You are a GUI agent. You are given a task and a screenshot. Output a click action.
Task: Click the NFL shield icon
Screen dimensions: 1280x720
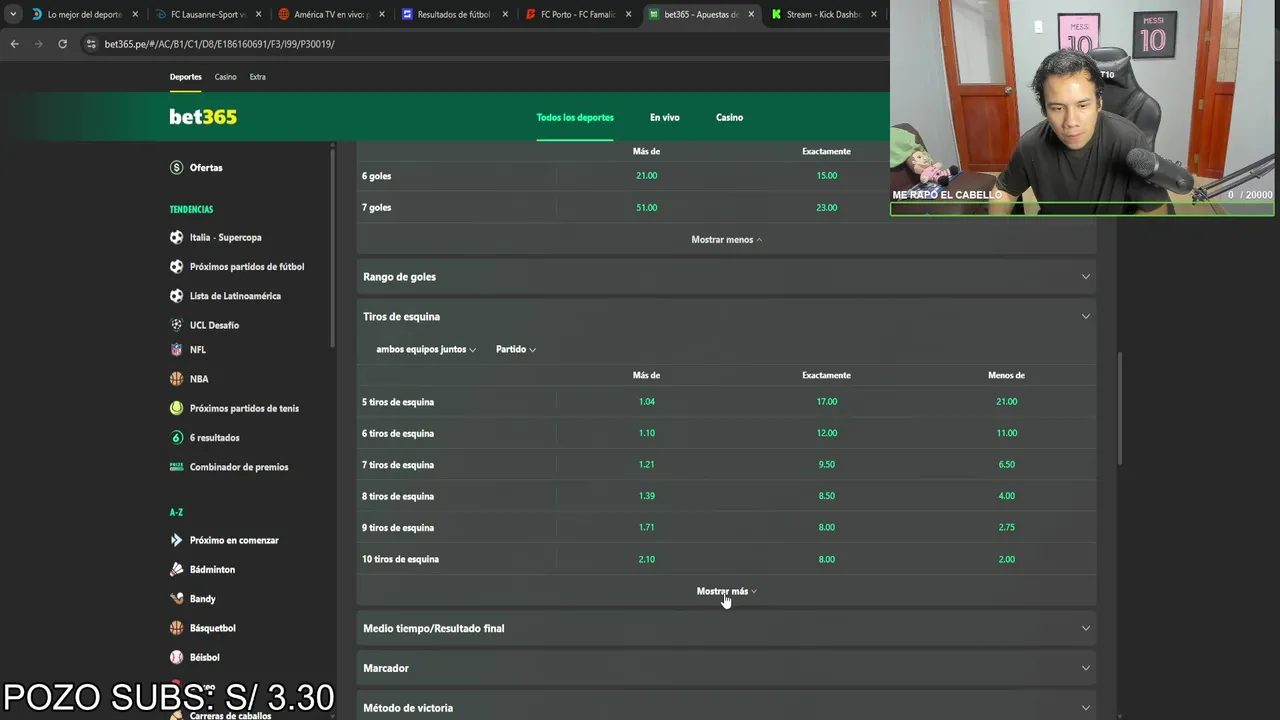coord(177,350)
